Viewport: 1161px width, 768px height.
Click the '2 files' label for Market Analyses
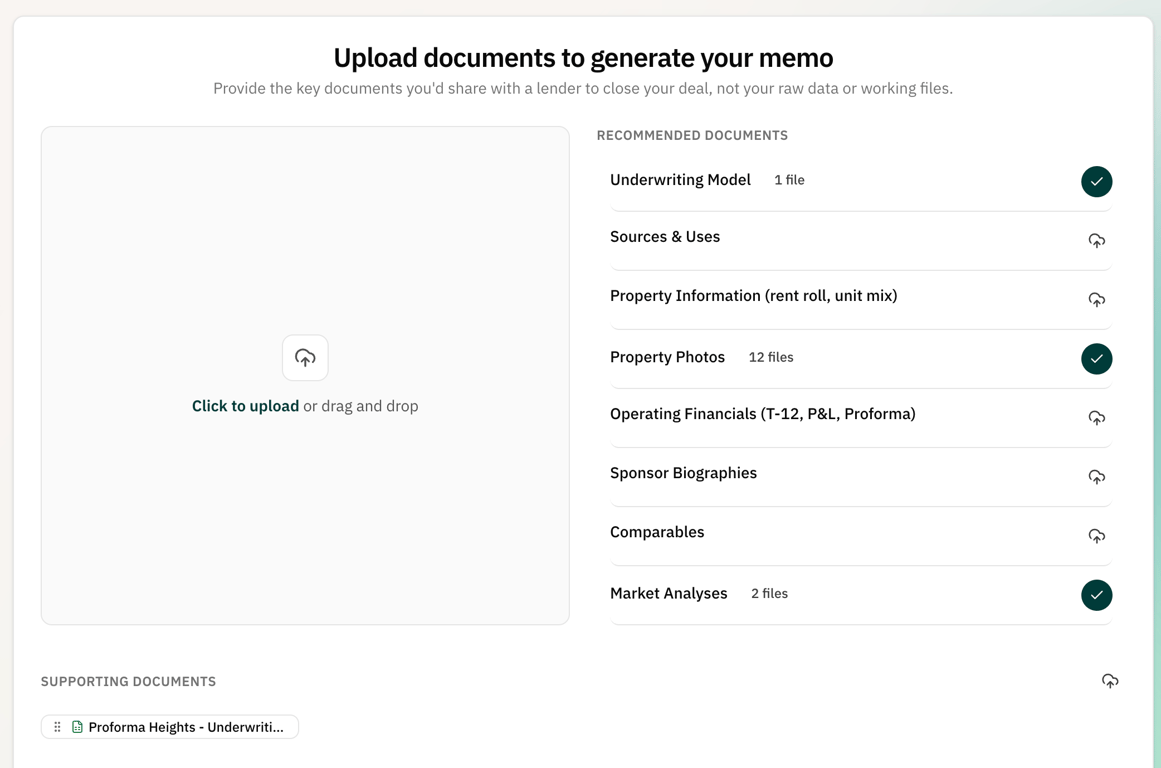pyautogui.click(x=770, y=593)
